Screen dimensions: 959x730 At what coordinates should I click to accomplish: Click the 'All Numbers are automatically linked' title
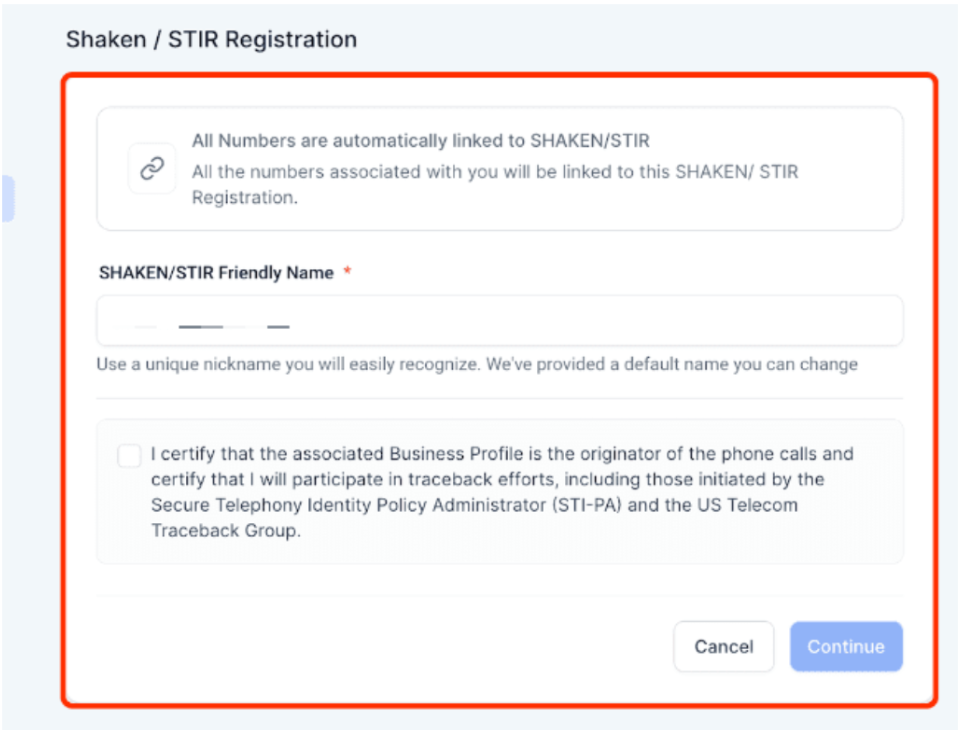tap(427, 141)
